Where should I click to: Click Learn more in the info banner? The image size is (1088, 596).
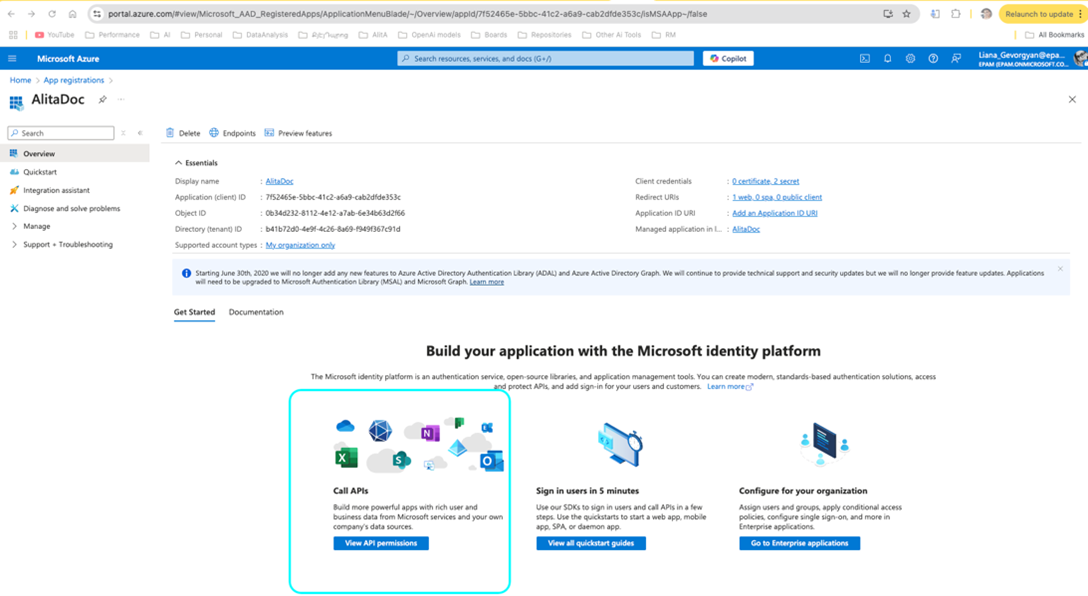(x=486, y=282)
